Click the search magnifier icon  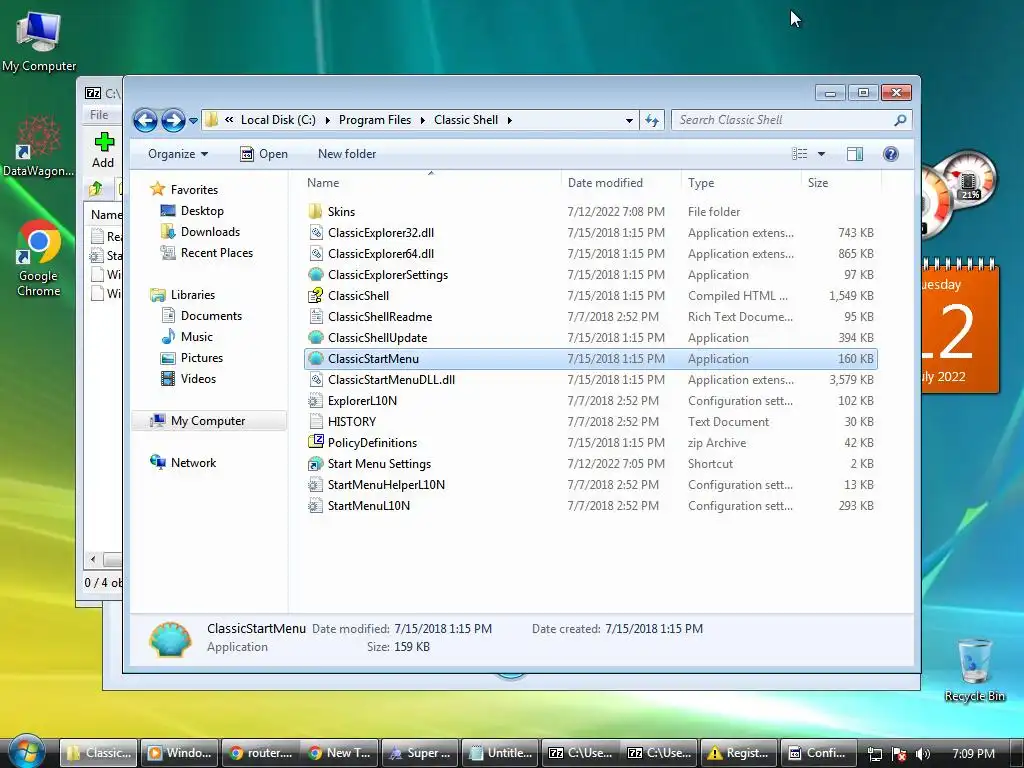(x=900, y=120)
